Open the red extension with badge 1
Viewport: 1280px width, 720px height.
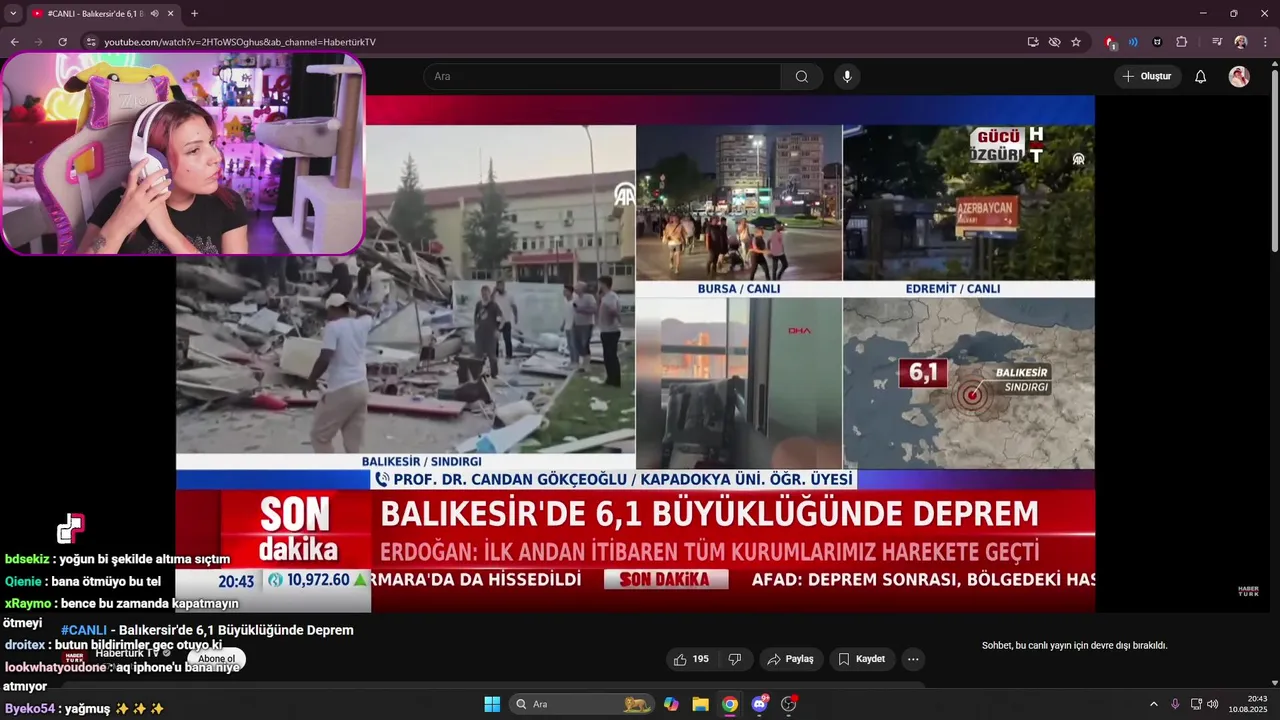pyautogui.click(x=1110, y=42)
